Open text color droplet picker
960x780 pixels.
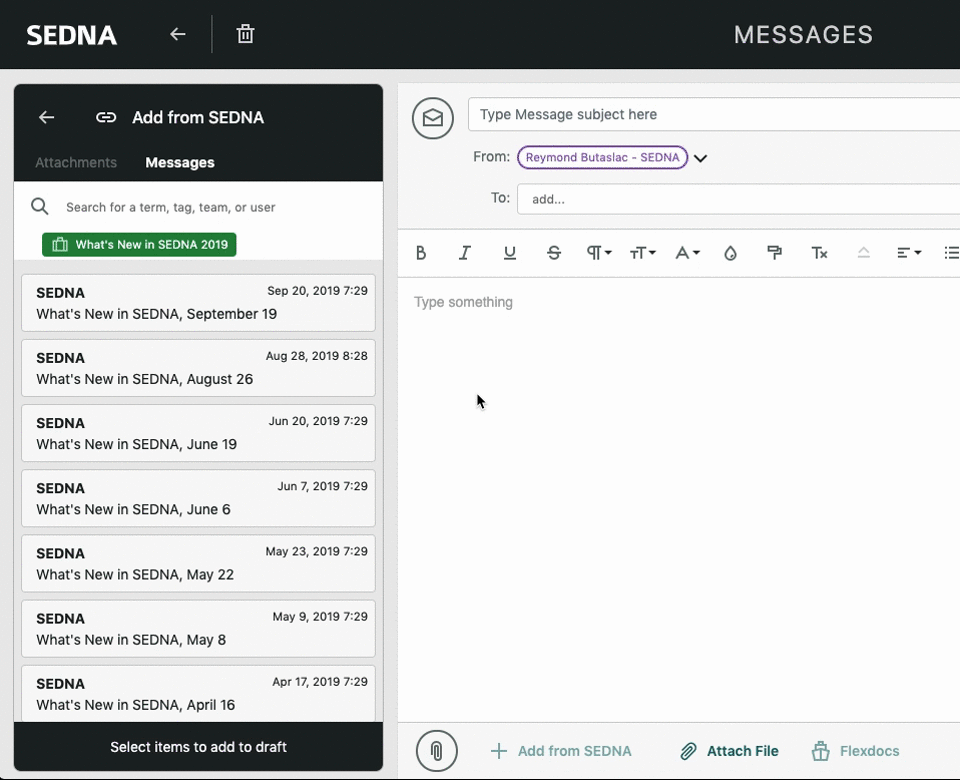(730, 253)
